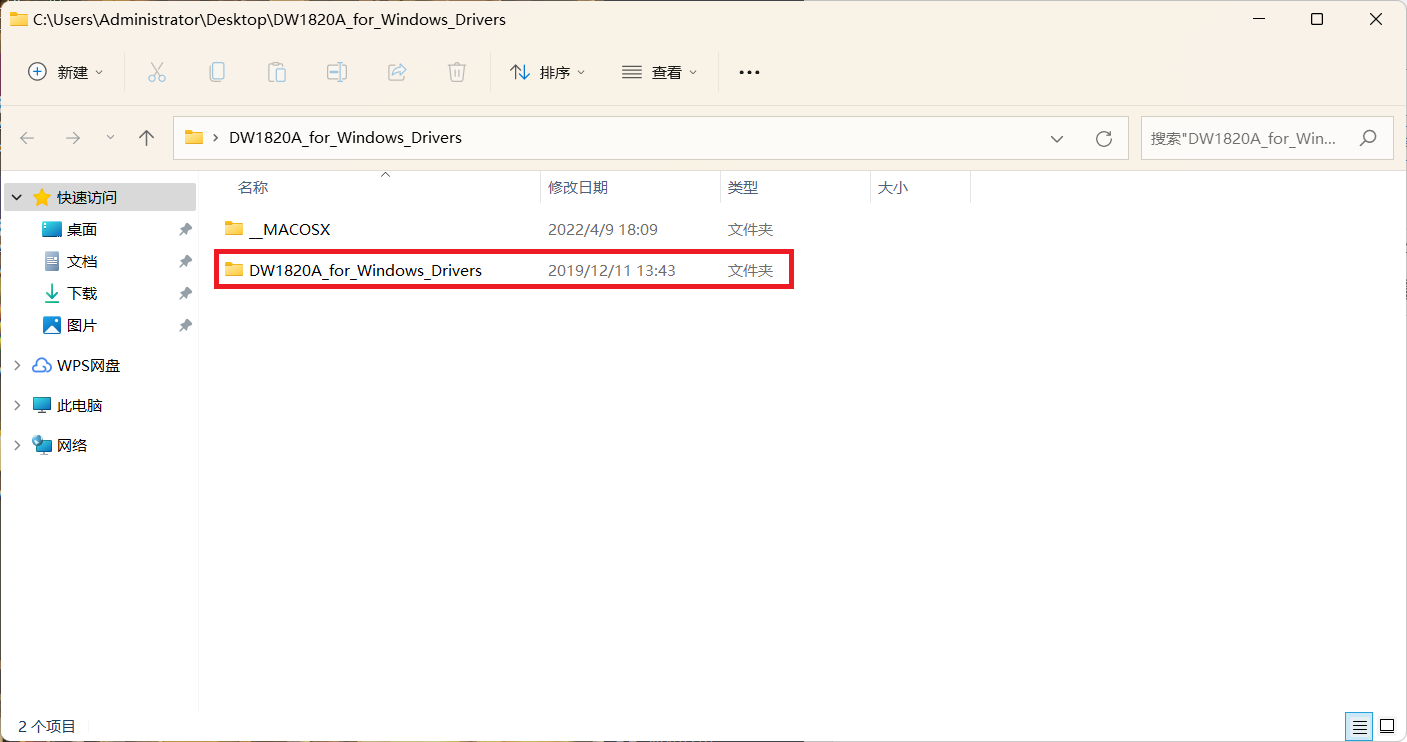Open the 查看 view menu
The width and height of the screenshot is (1407, 742).
pos(660,72)
